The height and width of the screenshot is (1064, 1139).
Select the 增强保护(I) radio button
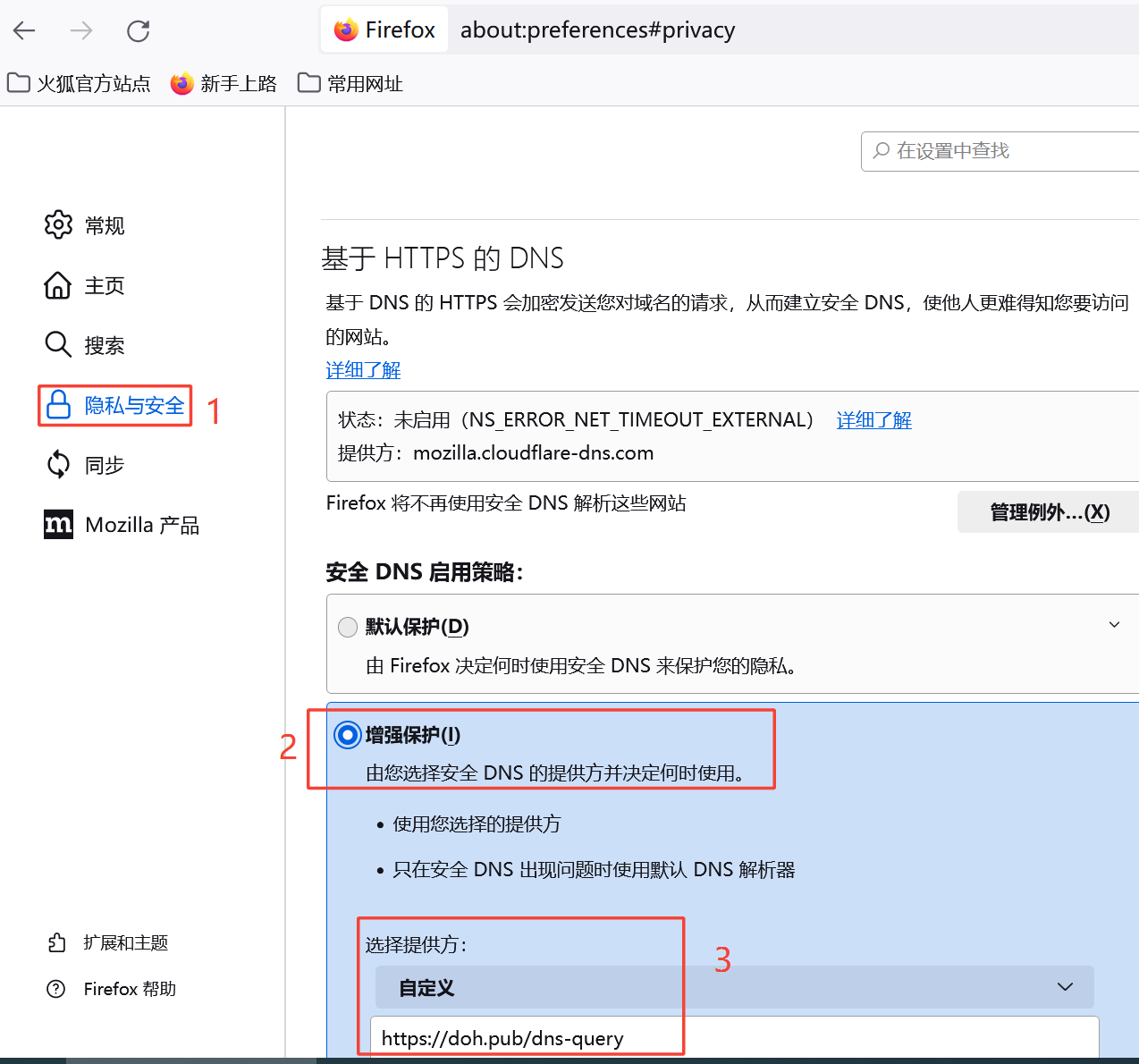coord(348,736)
